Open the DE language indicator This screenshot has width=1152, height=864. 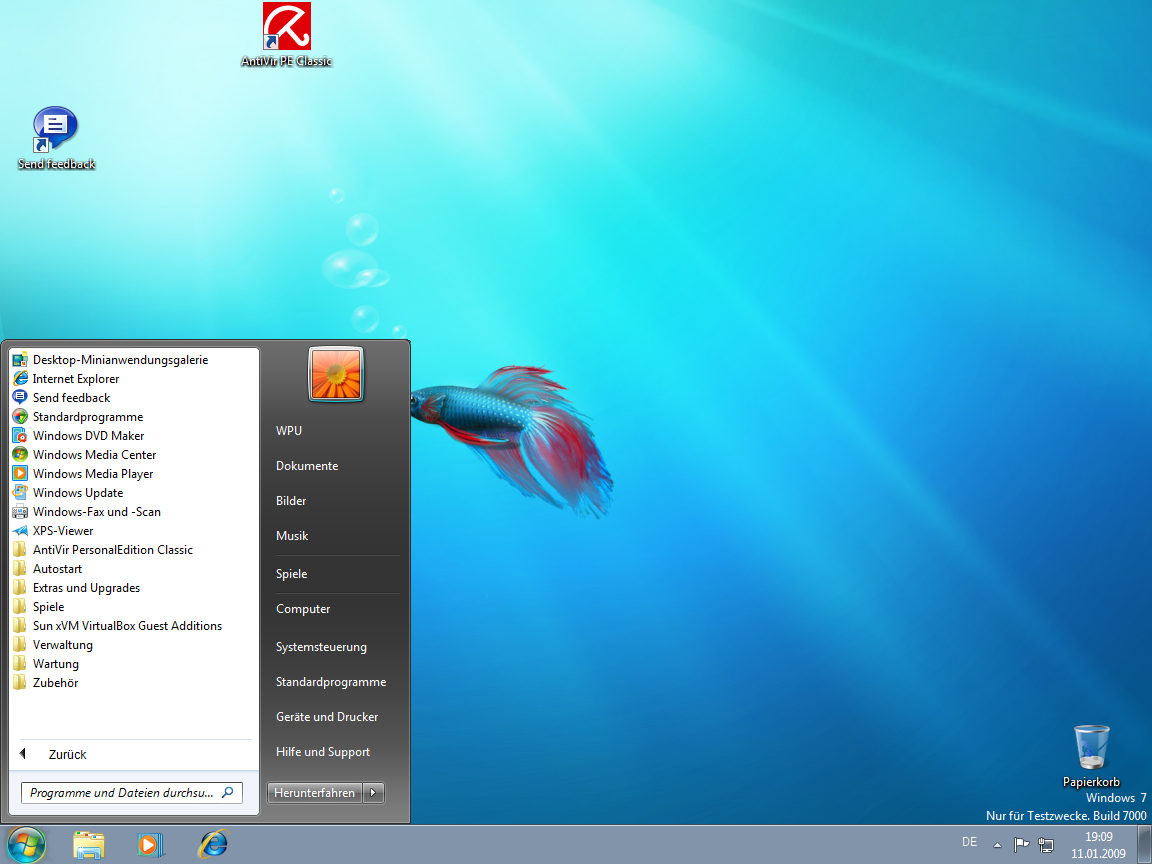point(969,843)
